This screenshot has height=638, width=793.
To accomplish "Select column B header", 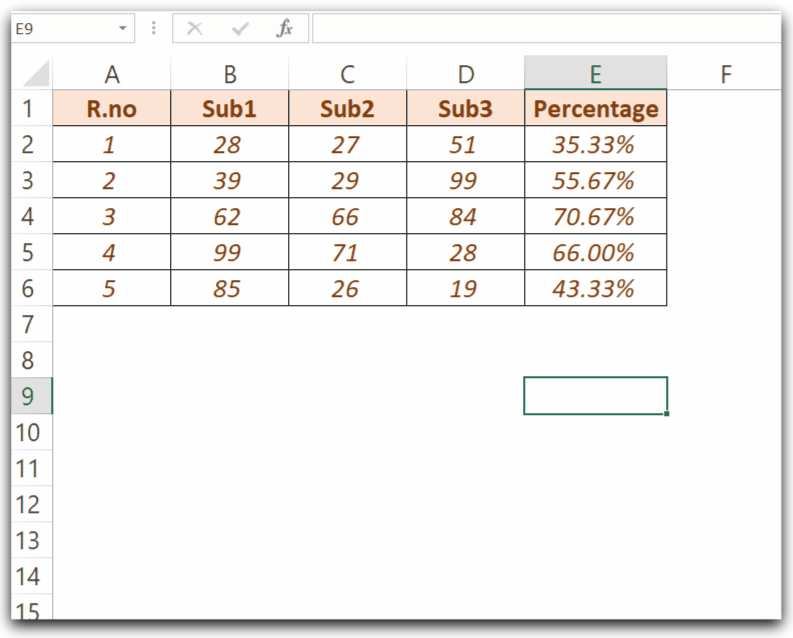I will tap(230, 74).
